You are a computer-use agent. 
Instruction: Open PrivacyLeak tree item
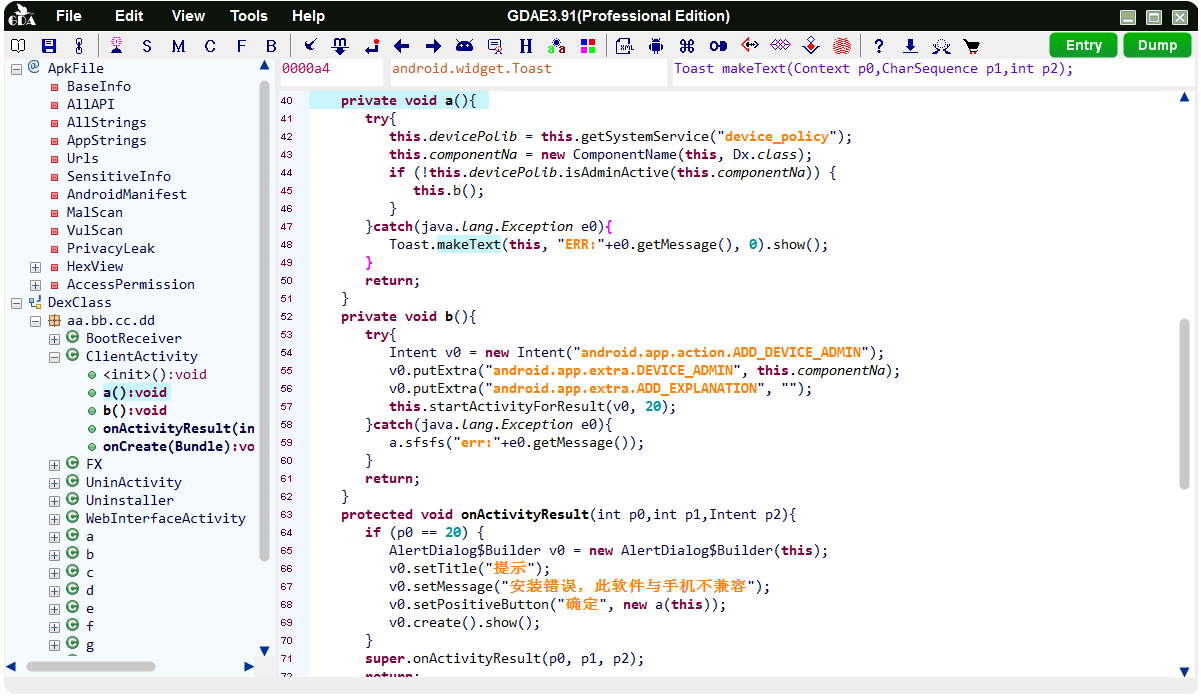(x=110, y=248)
